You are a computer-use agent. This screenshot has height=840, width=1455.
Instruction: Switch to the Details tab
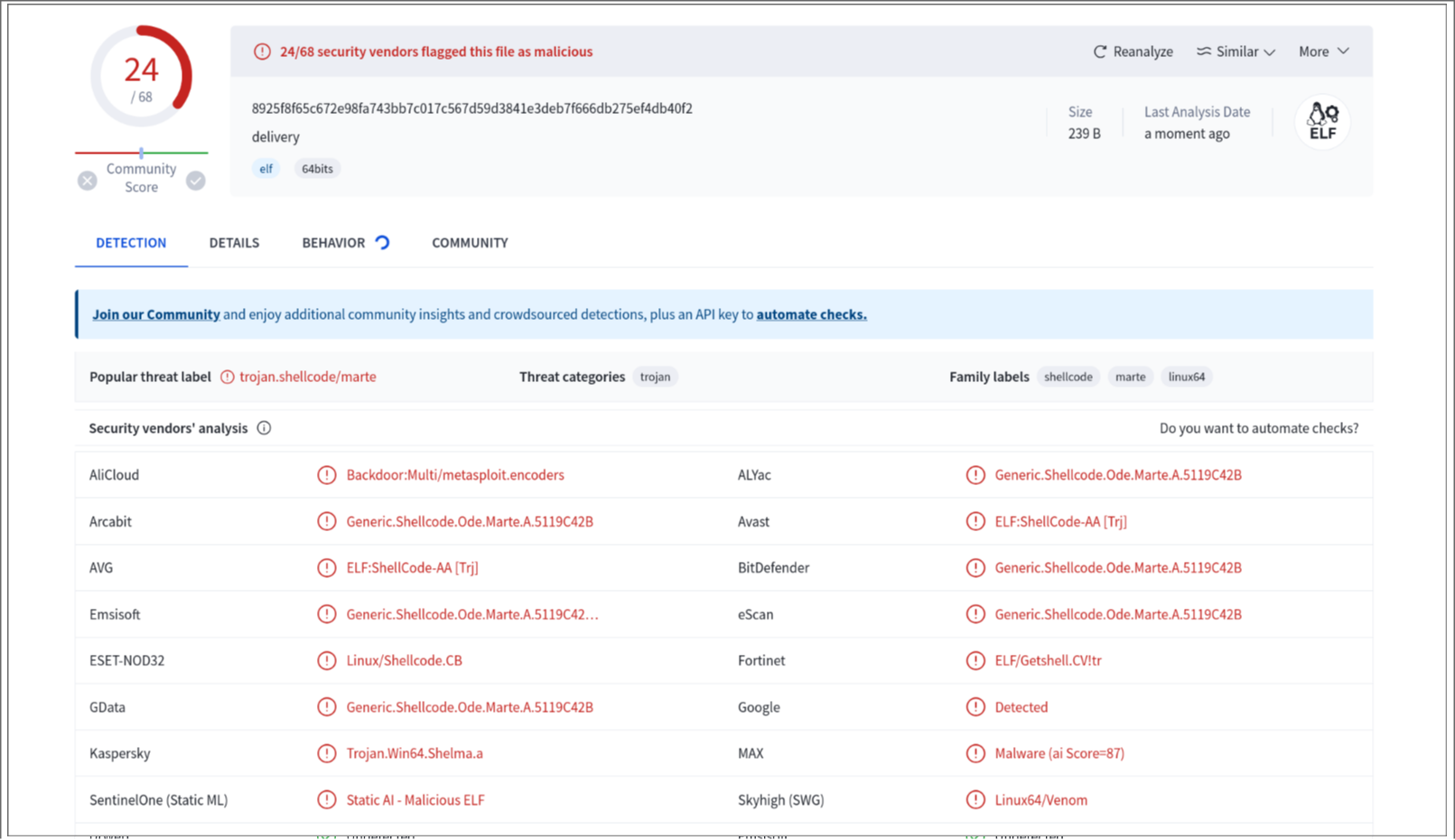234,243
